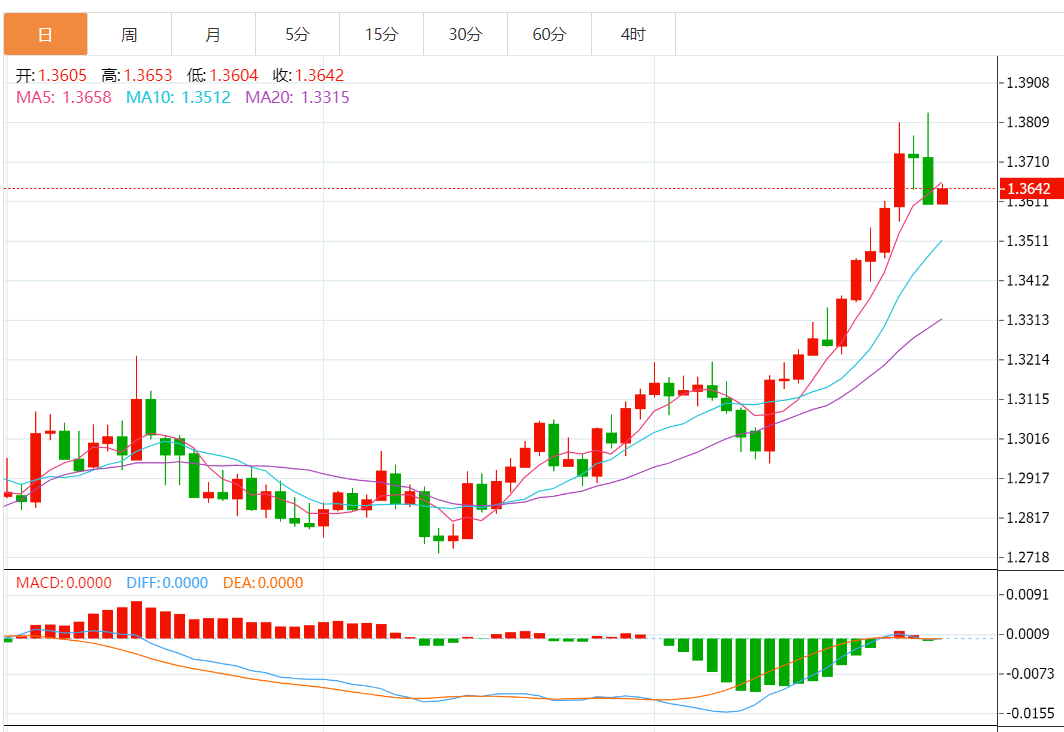Click the 1.2817 price axis label
Viewport: 1064px width, 732px height.
[x=1027, y=518]
